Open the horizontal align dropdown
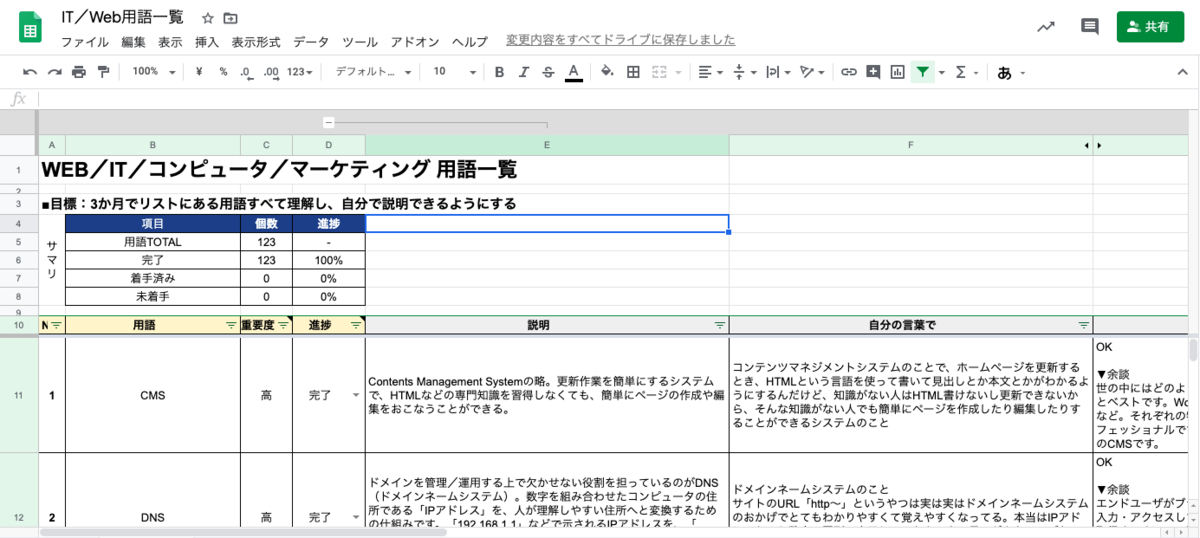1200x538 pixels. click(x=710, y=72)
